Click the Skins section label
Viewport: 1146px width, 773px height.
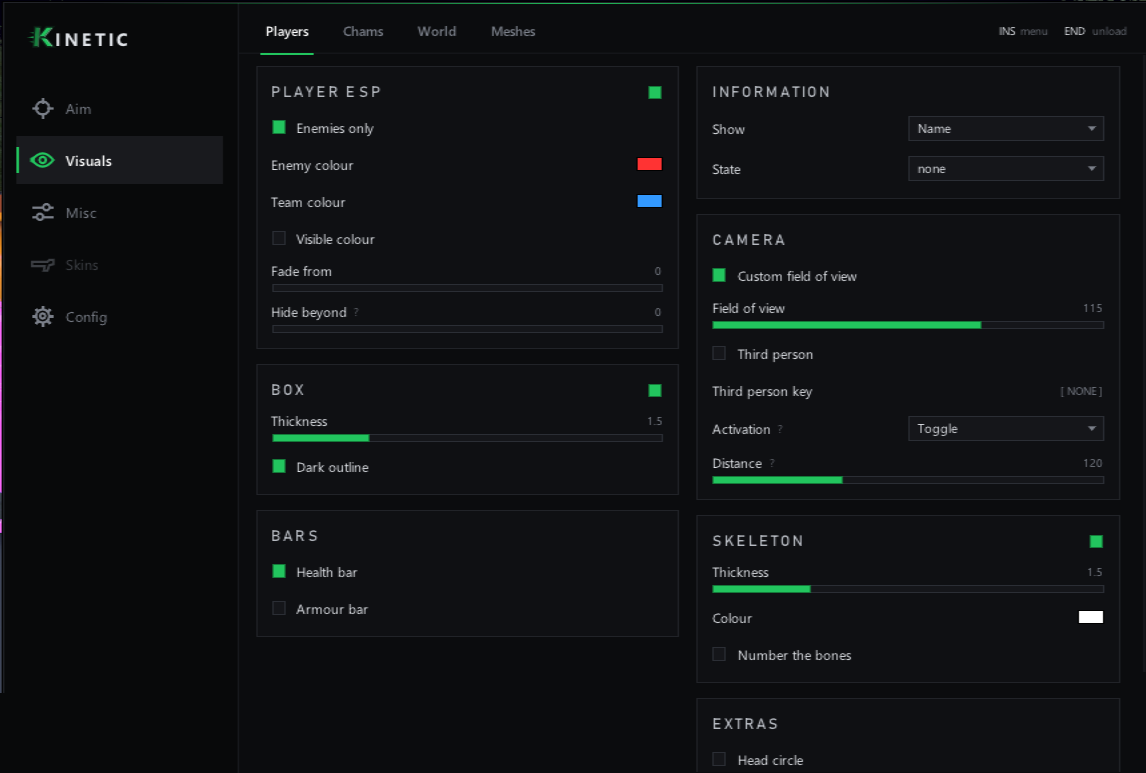82,264
